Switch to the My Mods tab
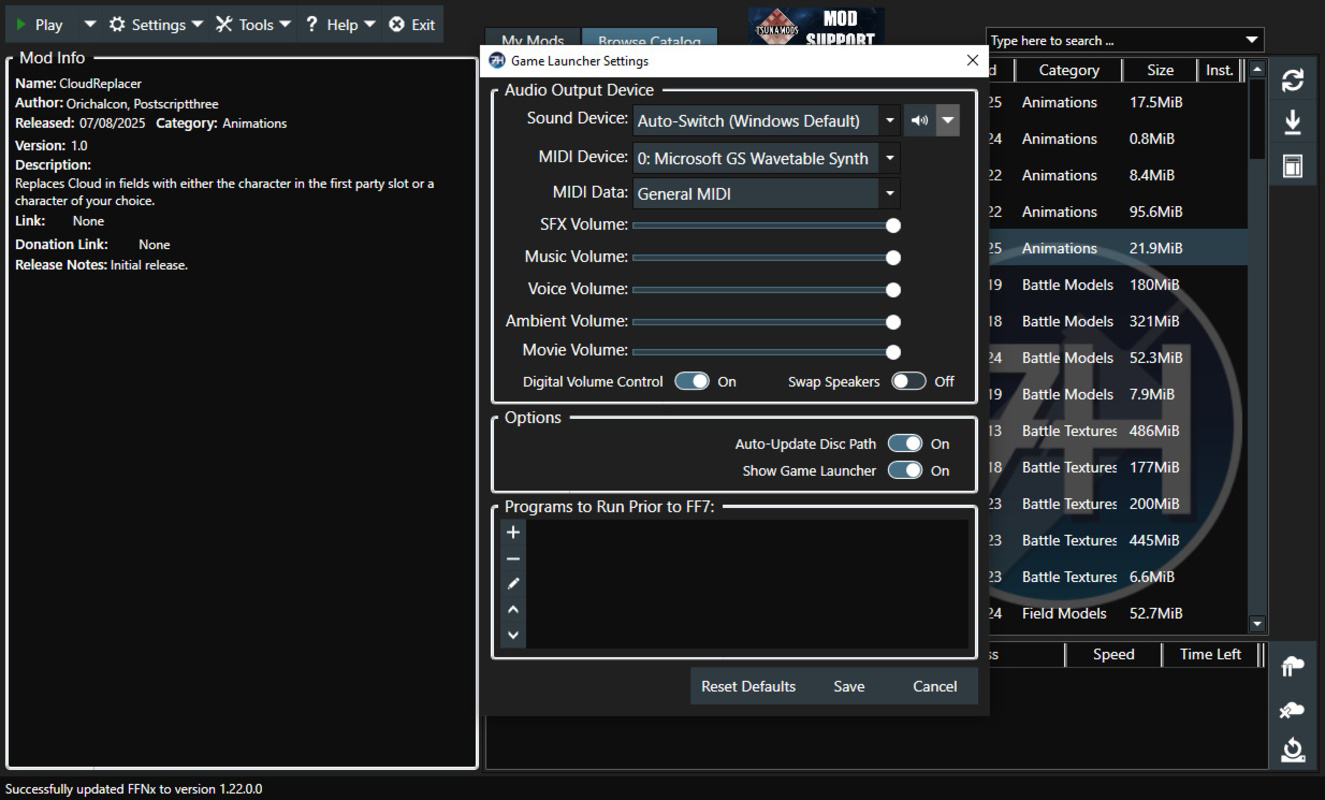1325x800 pixels. point(533,40)
